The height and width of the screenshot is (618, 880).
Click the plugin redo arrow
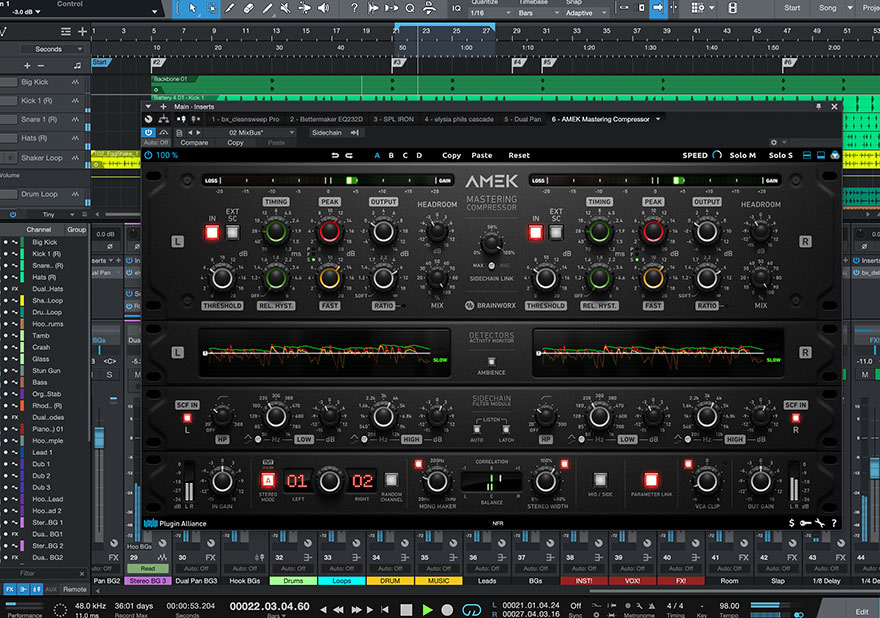pyautogui.click(x=349, y=155)
